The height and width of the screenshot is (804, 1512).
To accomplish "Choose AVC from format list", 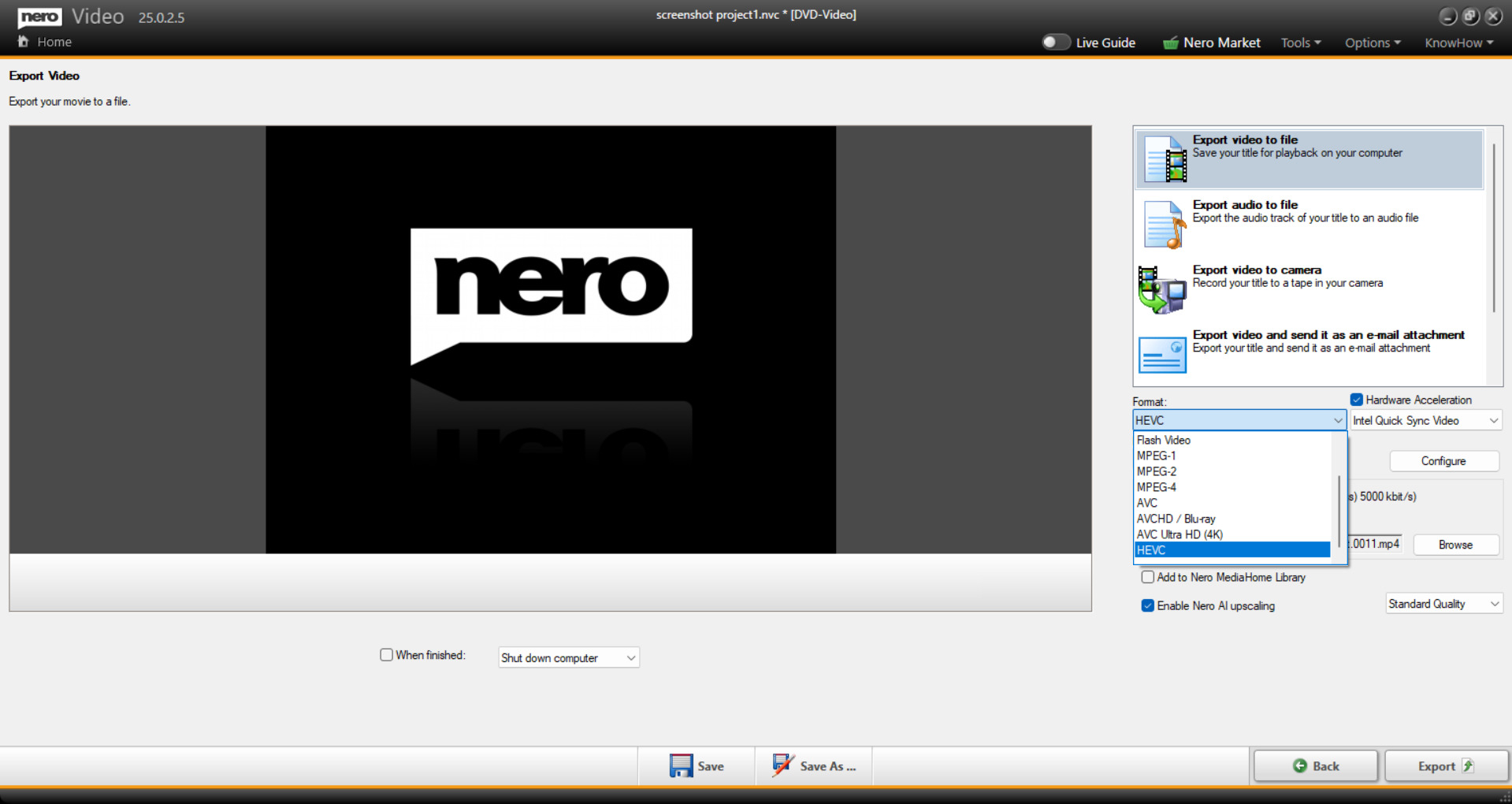I will 1232,503.
